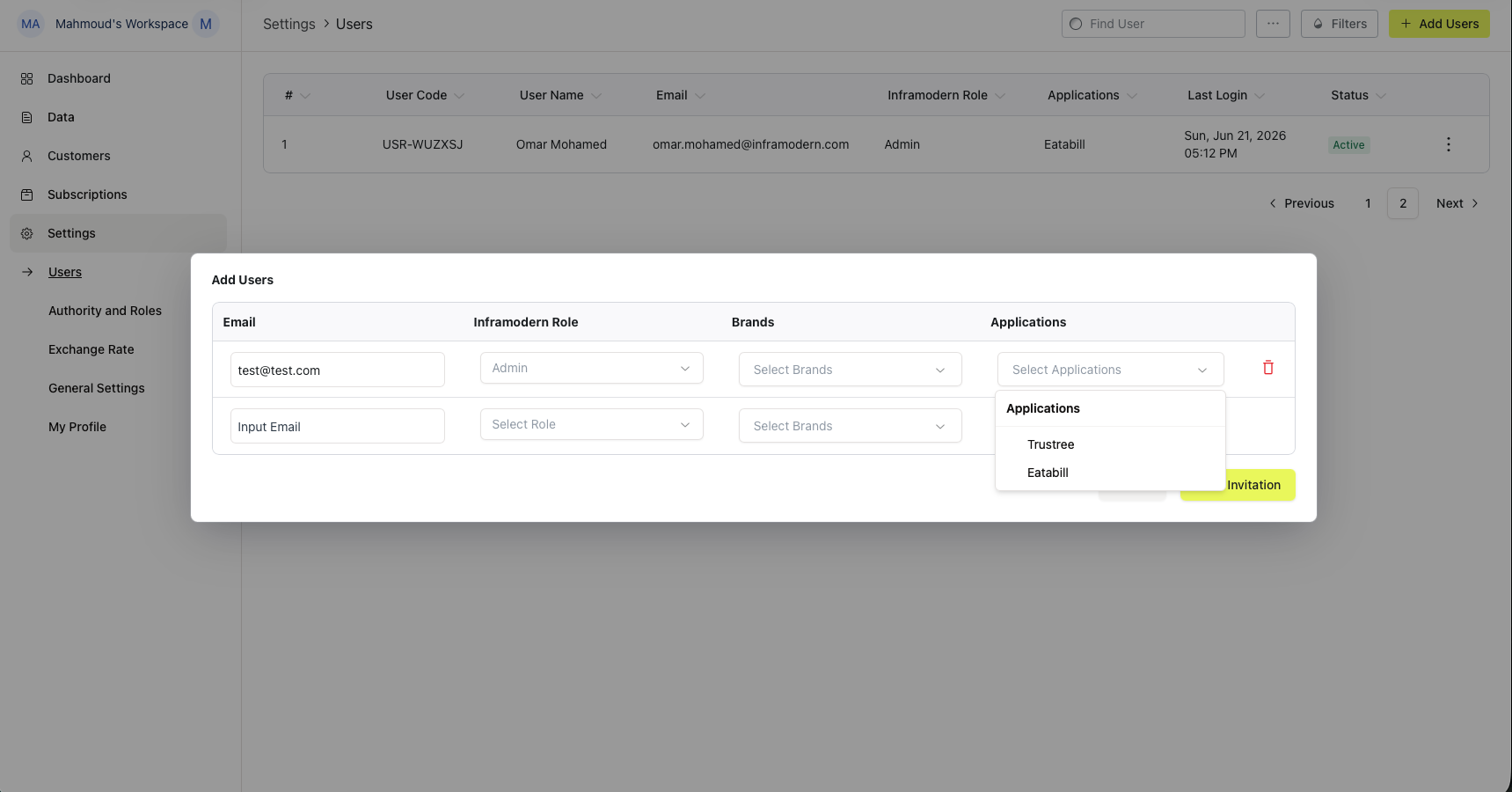
Task: Focus the Find User search field
Action: [1153, 24]
